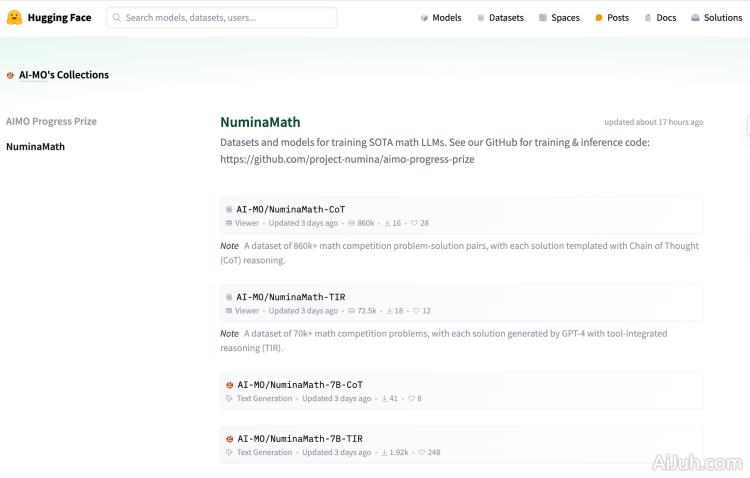Open the Hugging Face home link text
The width and height of the screenshot is (750, 478).
[59, 18]
